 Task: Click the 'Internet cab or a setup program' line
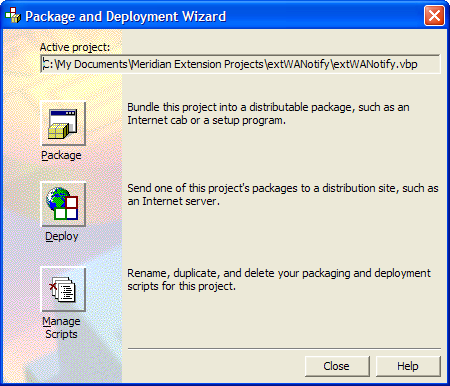pyautogui.click(x=206, y=120)
